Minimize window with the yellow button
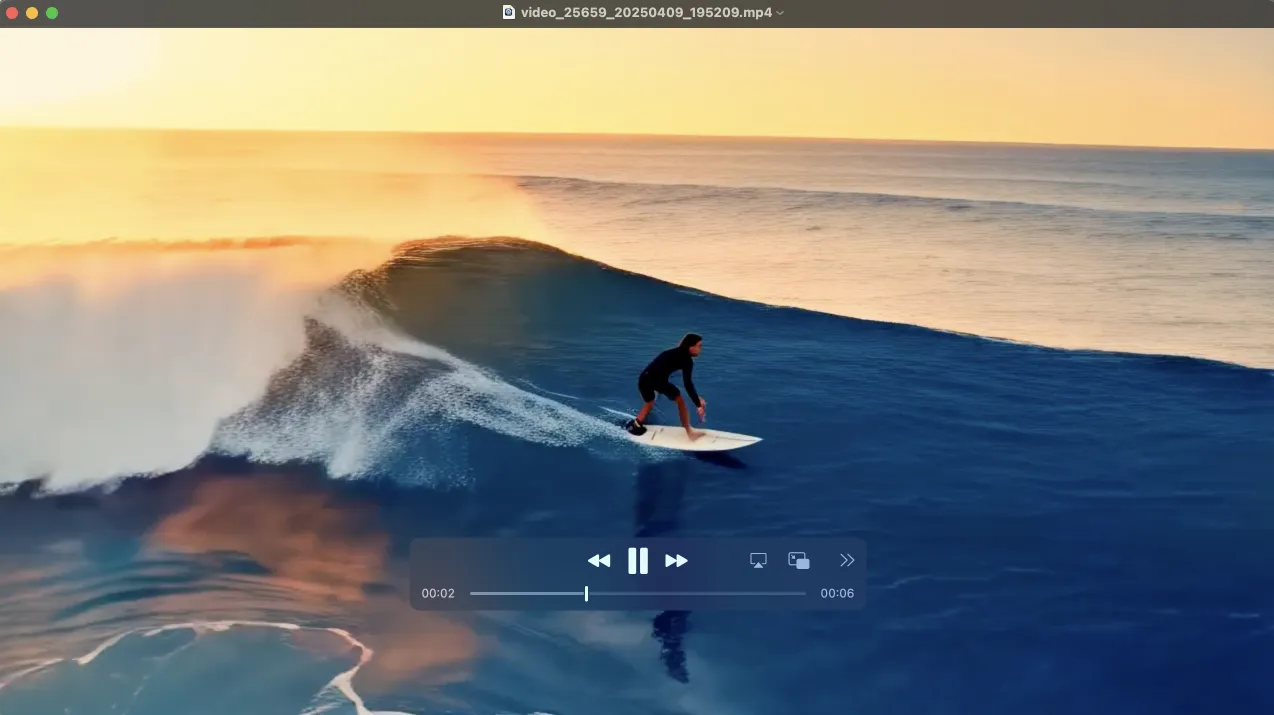The width and height of the screenshot is (1274, 715). coord(32,13)
